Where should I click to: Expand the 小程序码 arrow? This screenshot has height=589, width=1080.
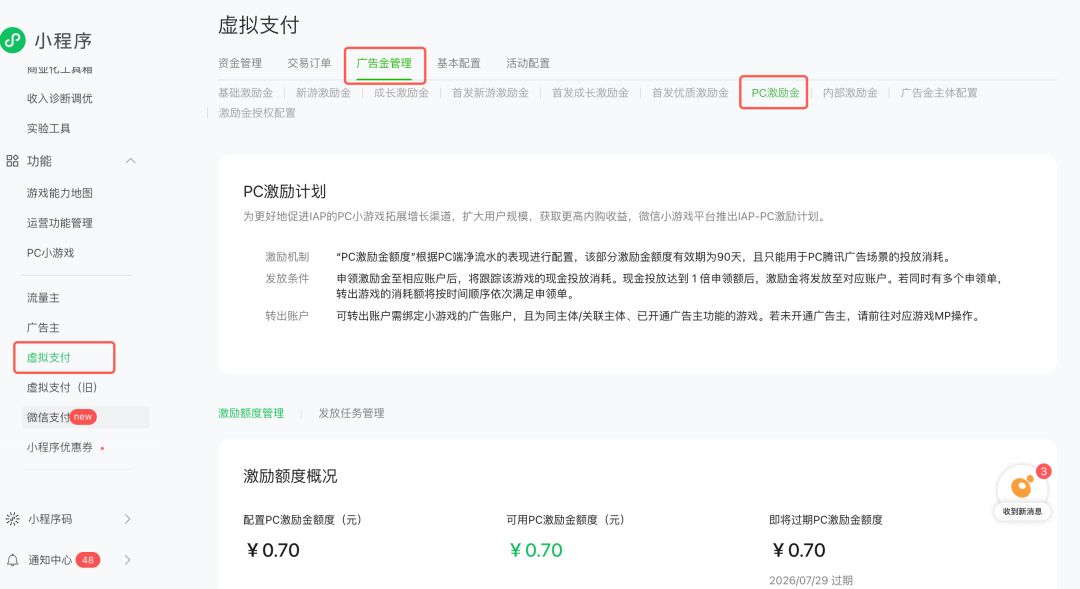(x=127, y=519)
